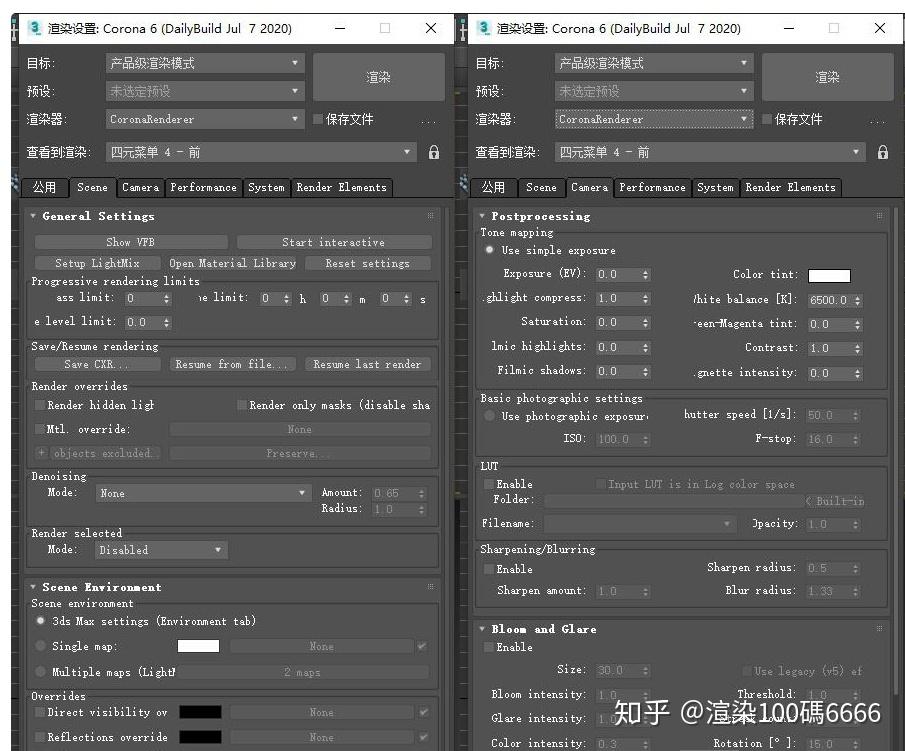Click Show VFB button

click(x=131, y=242)
